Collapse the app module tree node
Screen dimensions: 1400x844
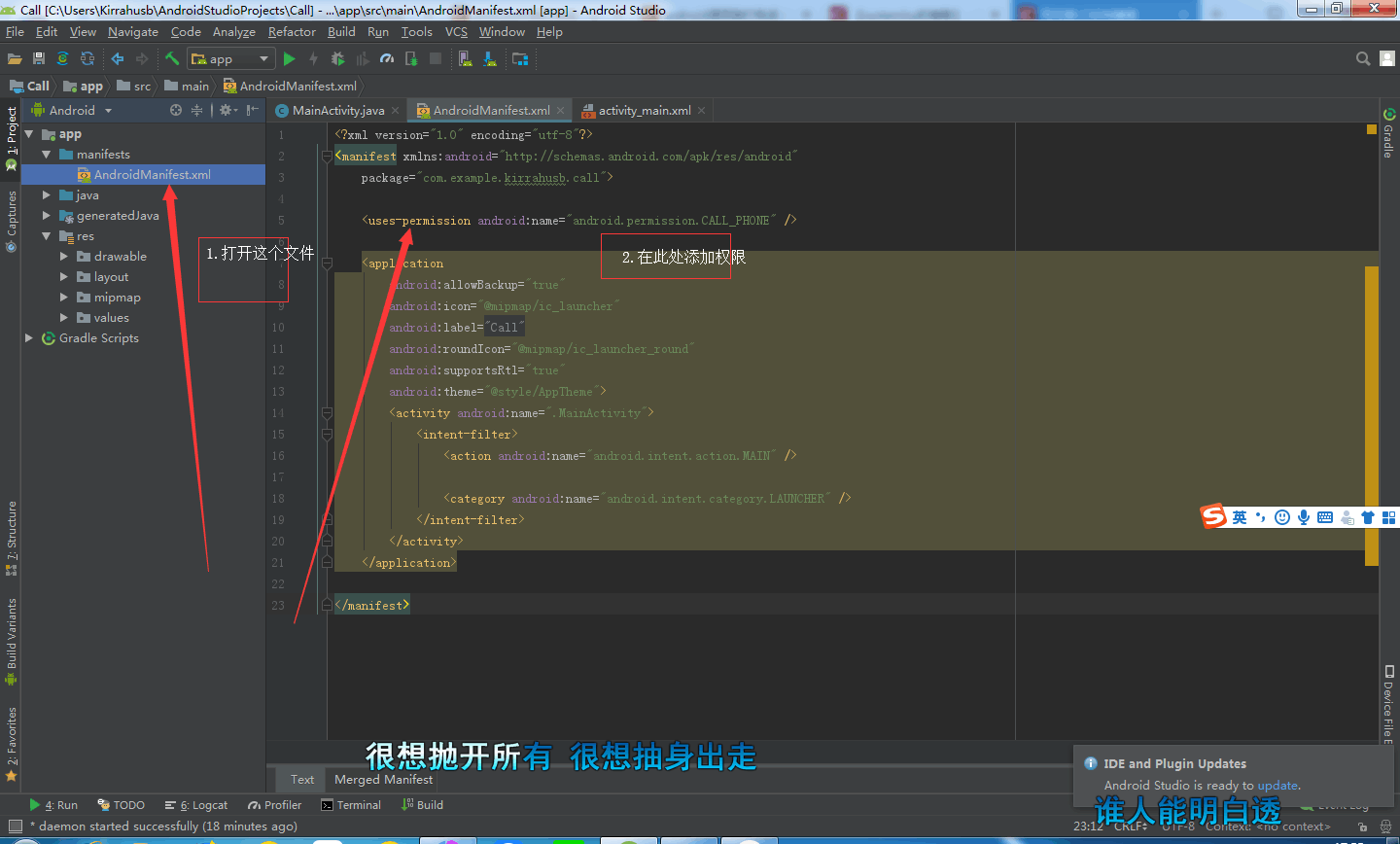pos(29,134)
